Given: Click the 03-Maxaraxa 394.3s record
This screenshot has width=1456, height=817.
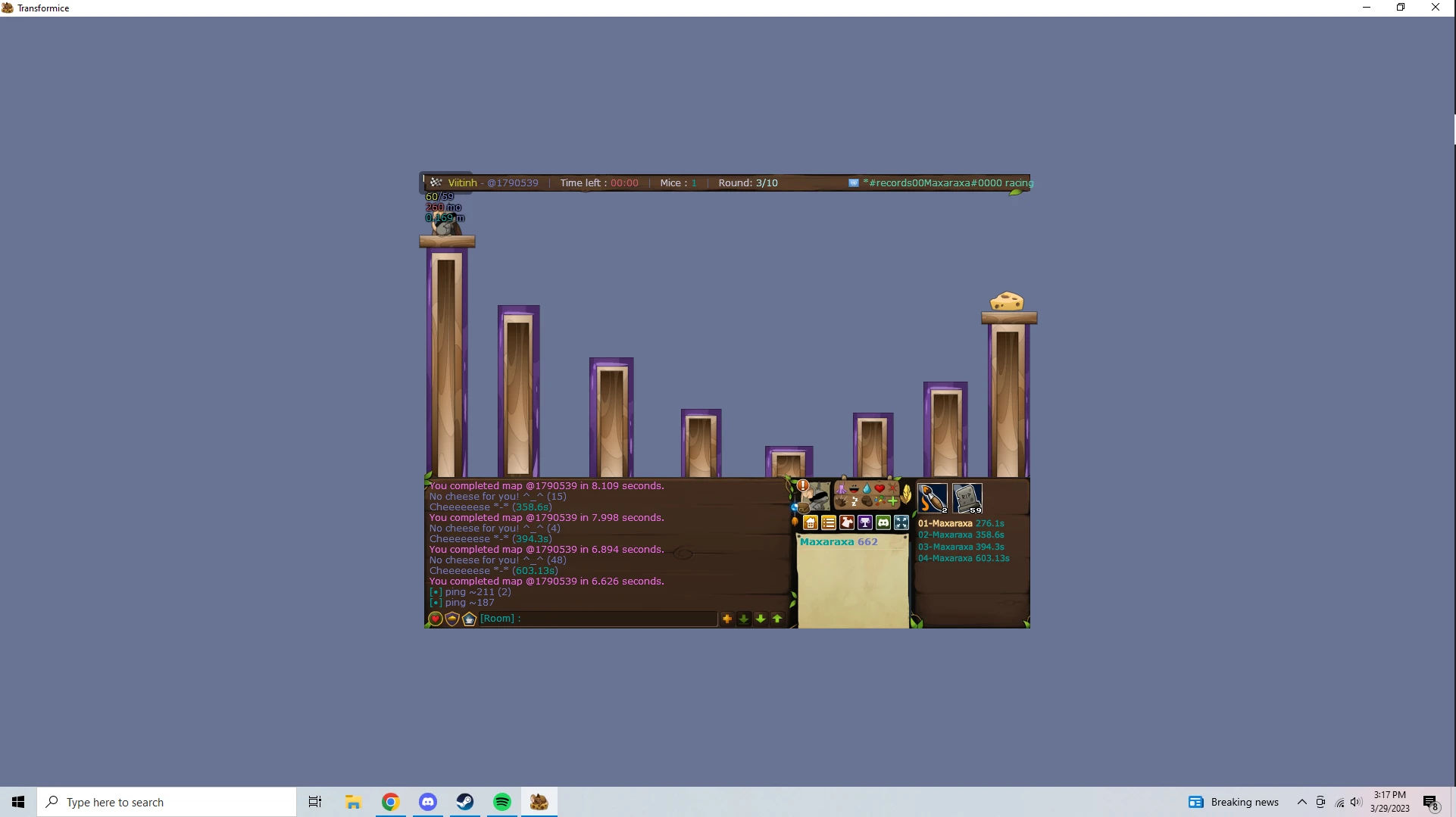Looking at the screenshot, I should tap(961, 547).
